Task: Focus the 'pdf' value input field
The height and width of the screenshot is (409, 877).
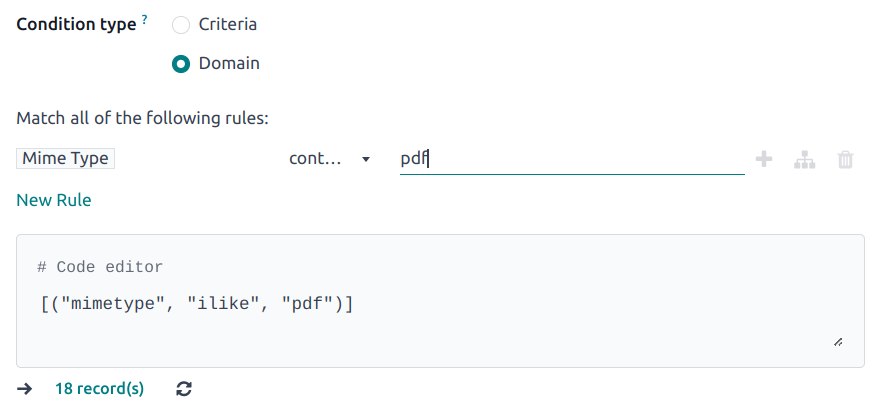Action: [571, 159]
